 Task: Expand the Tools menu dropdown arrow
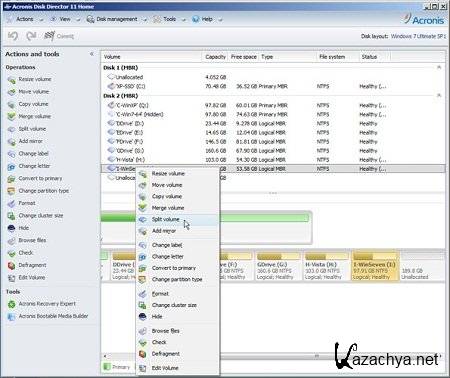pyautogui.click(x=183, y=20)
